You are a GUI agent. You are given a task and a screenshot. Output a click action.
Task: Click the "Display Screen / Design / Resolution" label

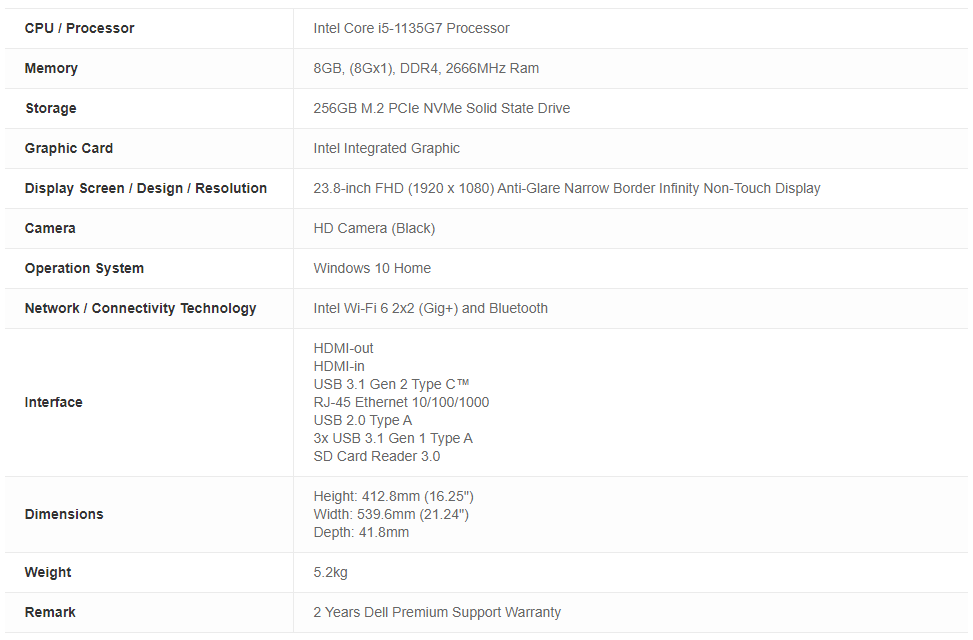pyautogui.click(x=145, y=188)
